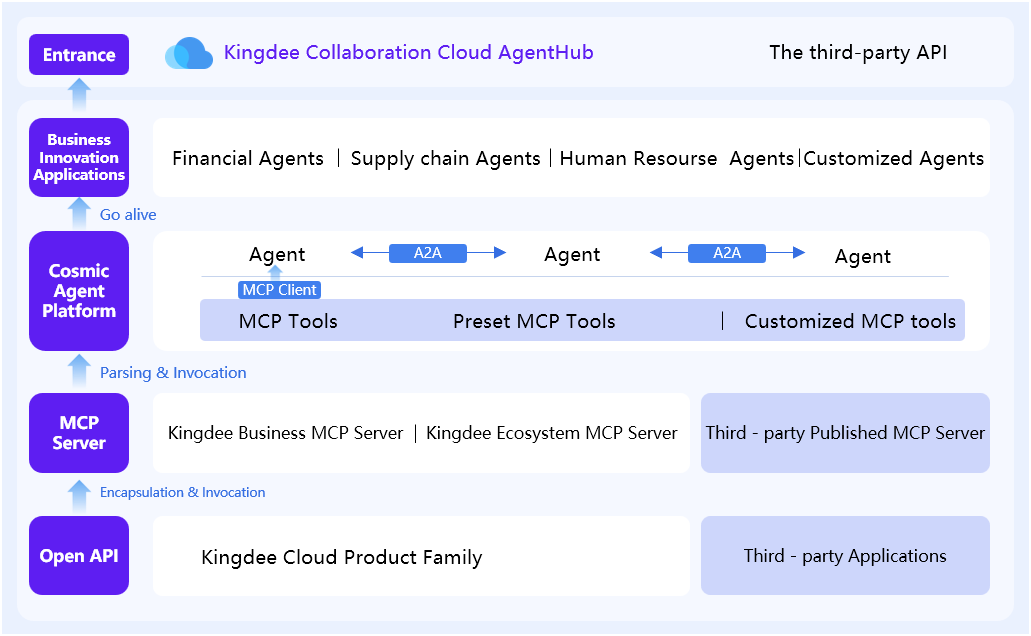The width and height of the screenshot is (1031, 636).
Task: Select the Business Innovation Applications block
Action: [x=79, y=157]
